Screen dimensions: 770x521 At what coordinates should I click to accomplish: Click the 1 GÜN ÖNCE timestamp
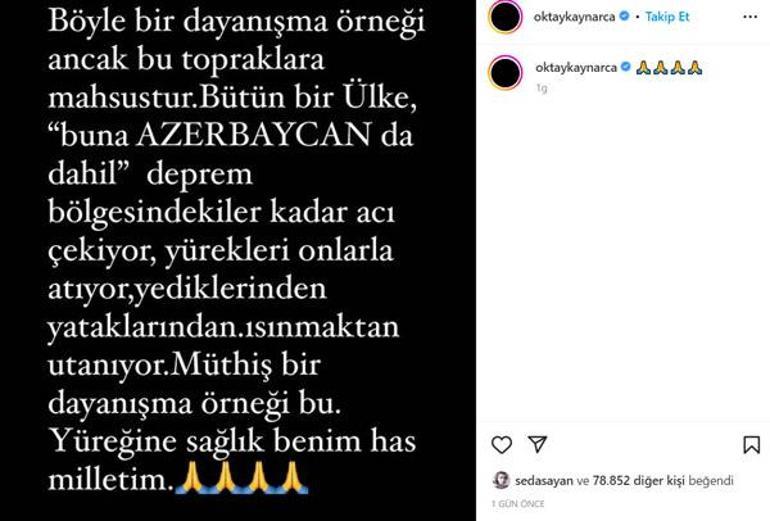tap(518, 504)
